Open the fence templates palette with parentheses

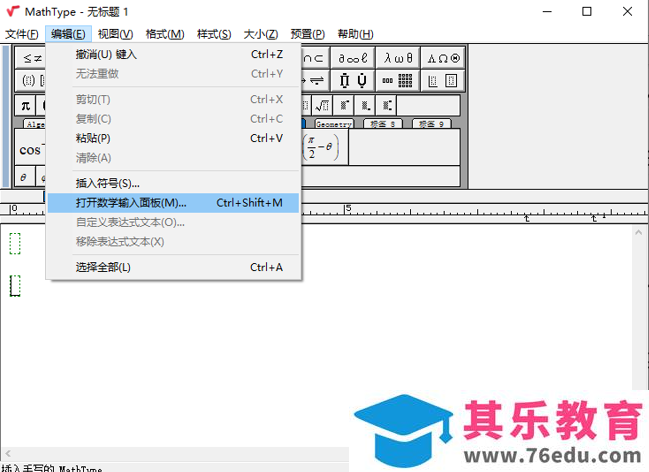(31, 80)
